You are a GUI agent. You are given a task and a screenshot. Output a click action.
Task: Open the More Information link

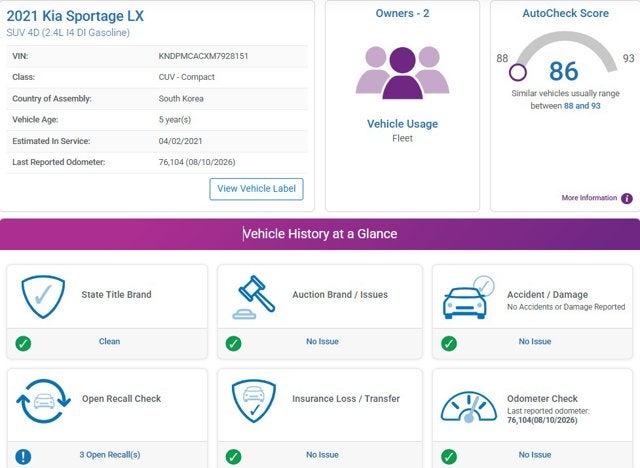[x=589, y=198]
